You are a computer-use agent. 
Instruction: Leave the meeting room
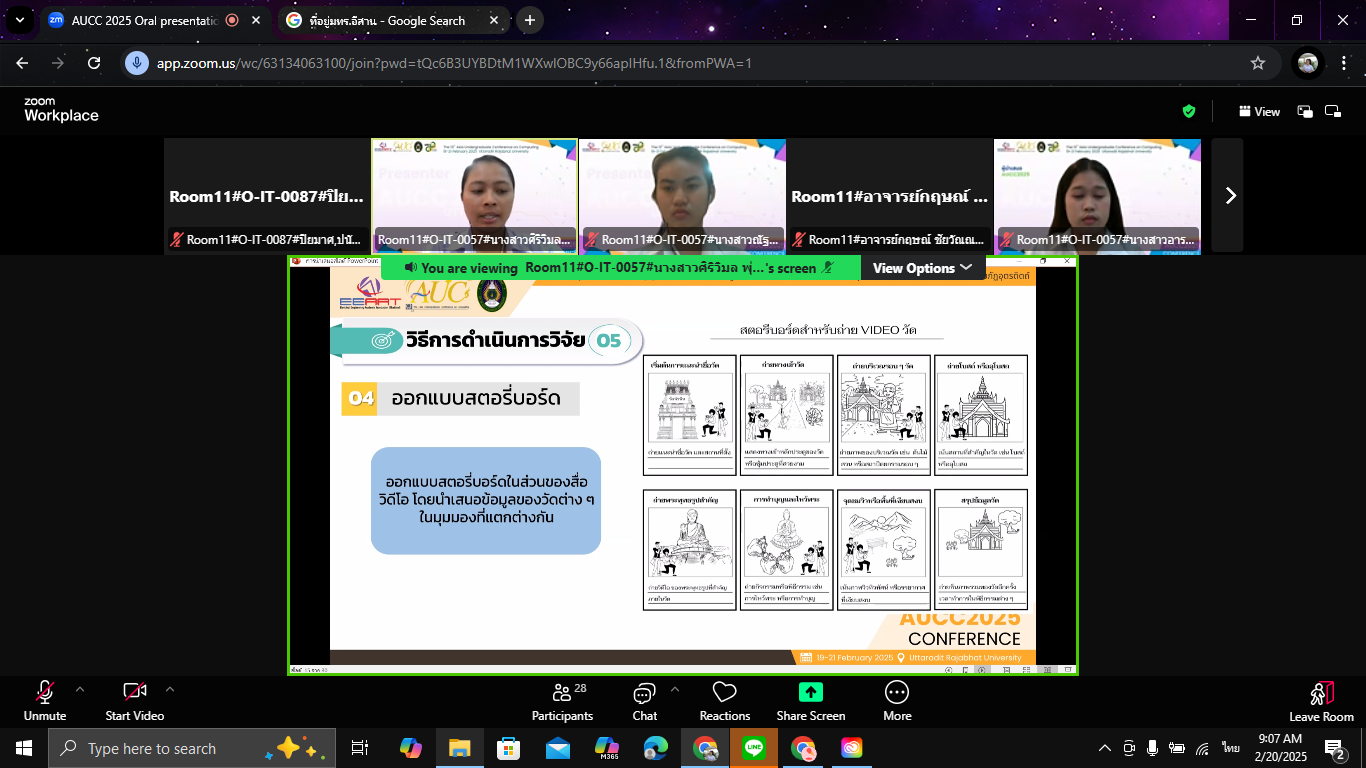(1321, 700)
